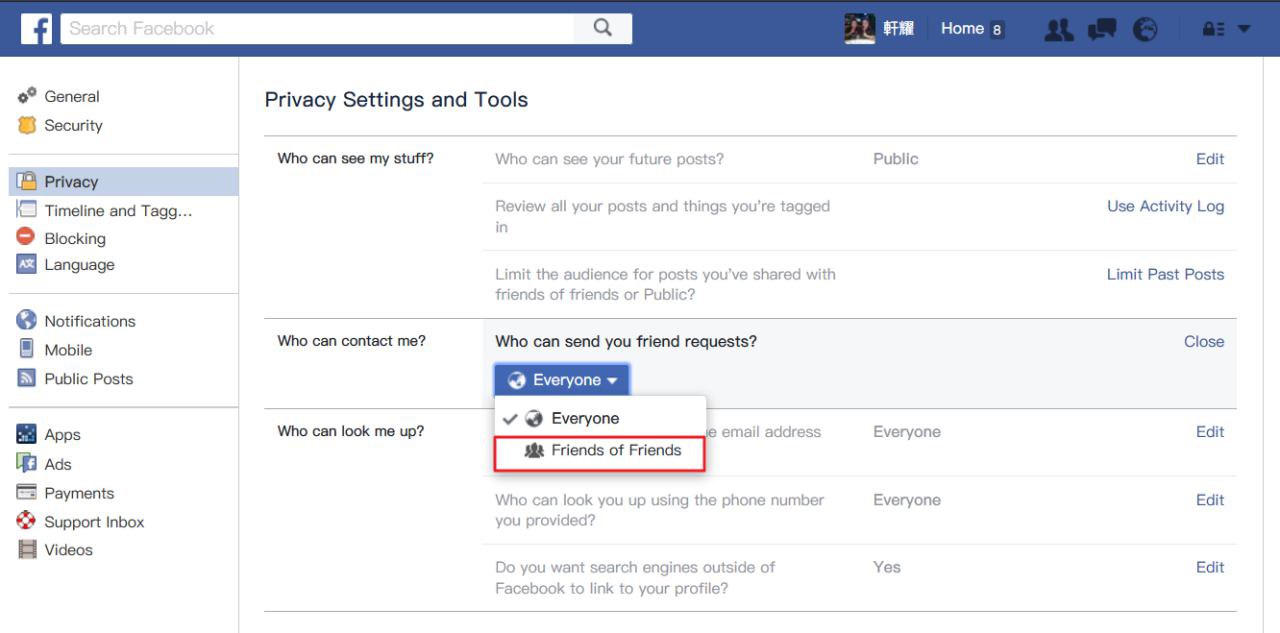Click 'Who can send you friend requests?' text

626,341
